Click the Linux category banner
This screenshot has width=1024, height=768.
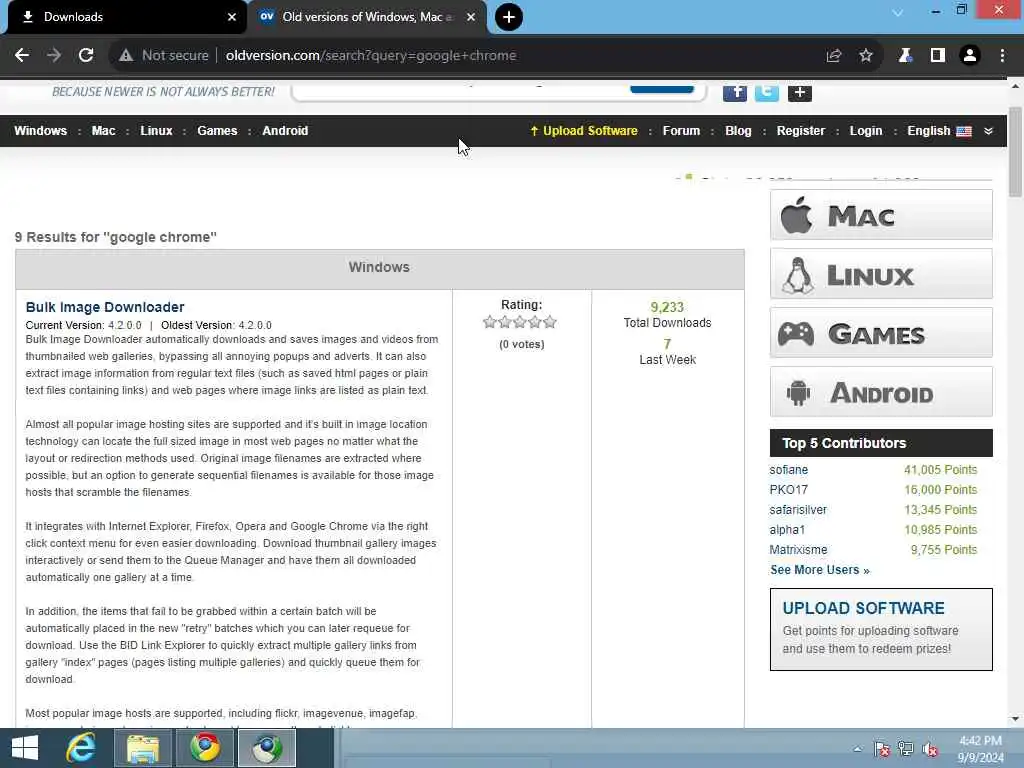point(881,274)
